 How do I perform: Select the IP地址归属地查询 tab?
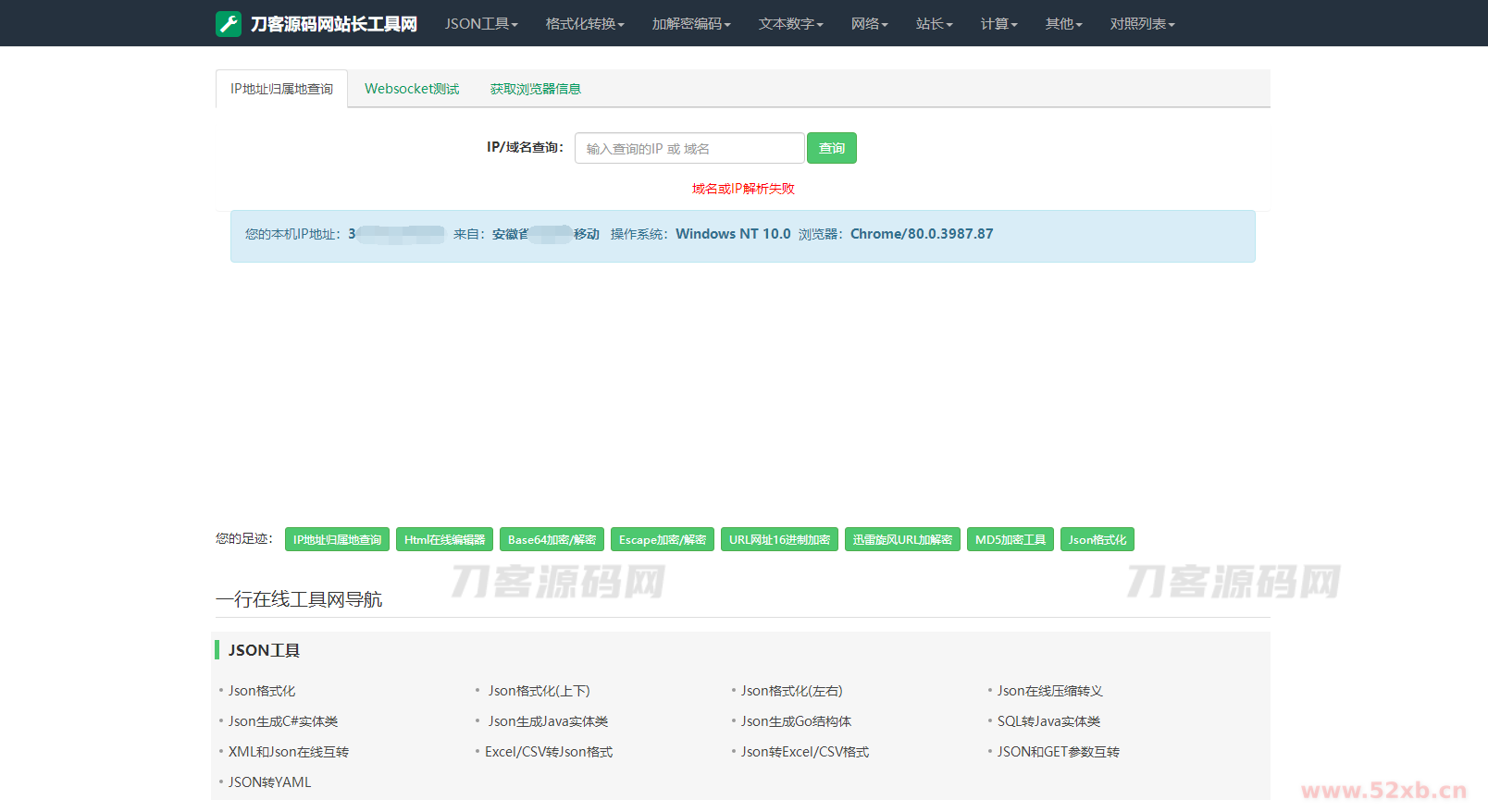281,89
